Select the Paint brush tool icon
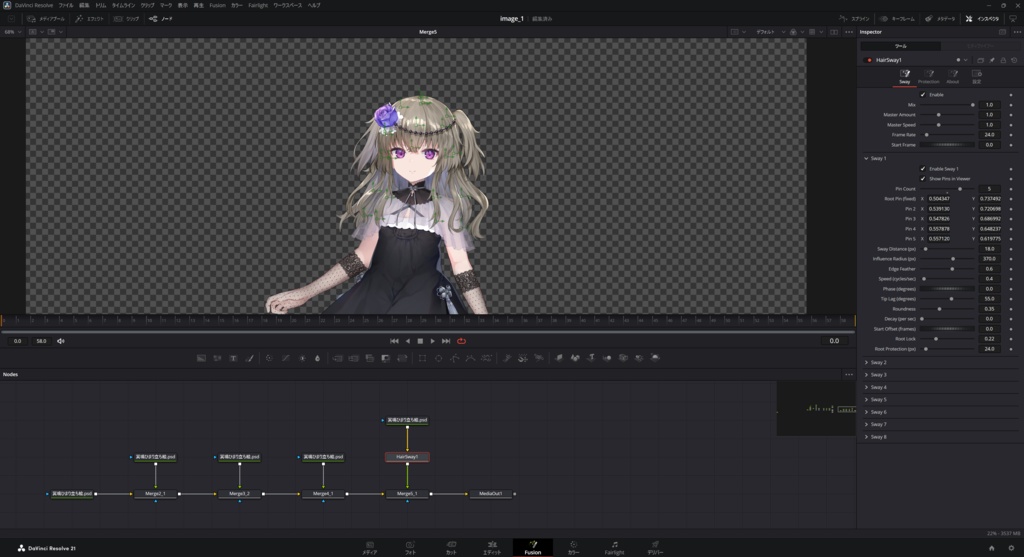 pyautogui.click(x=249, y=358)
